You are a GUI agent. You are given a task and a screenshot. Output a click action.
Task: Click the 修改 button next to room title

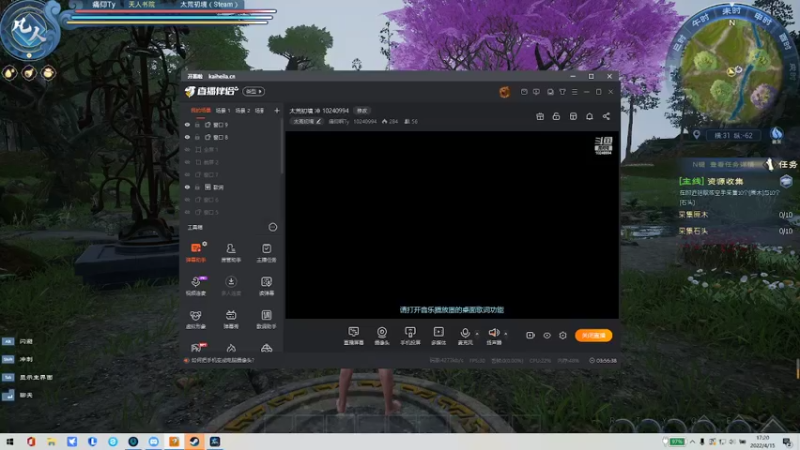pyautogui.click(x=362, y=111)
